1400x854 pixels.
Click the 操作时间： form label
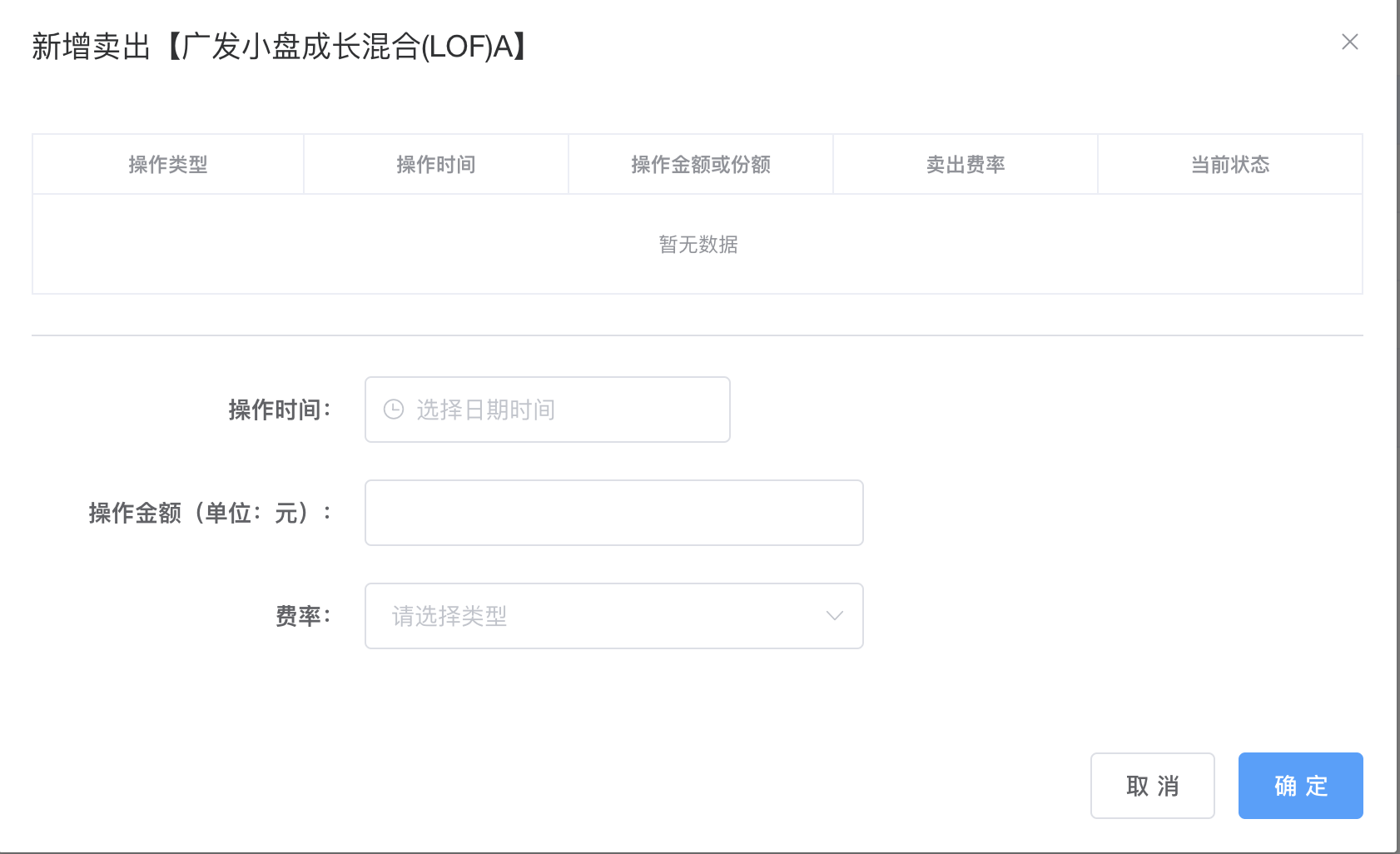(280, 410)
